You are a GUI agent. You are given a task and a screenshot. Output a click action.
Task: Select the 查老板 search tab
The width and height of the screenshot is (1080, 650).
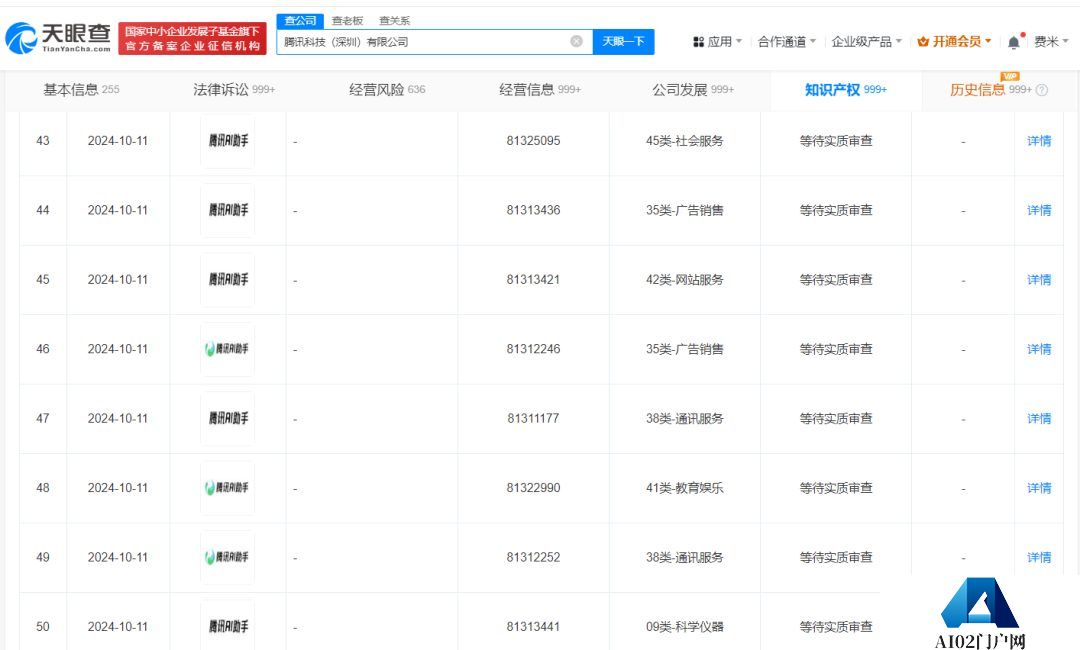347,20
